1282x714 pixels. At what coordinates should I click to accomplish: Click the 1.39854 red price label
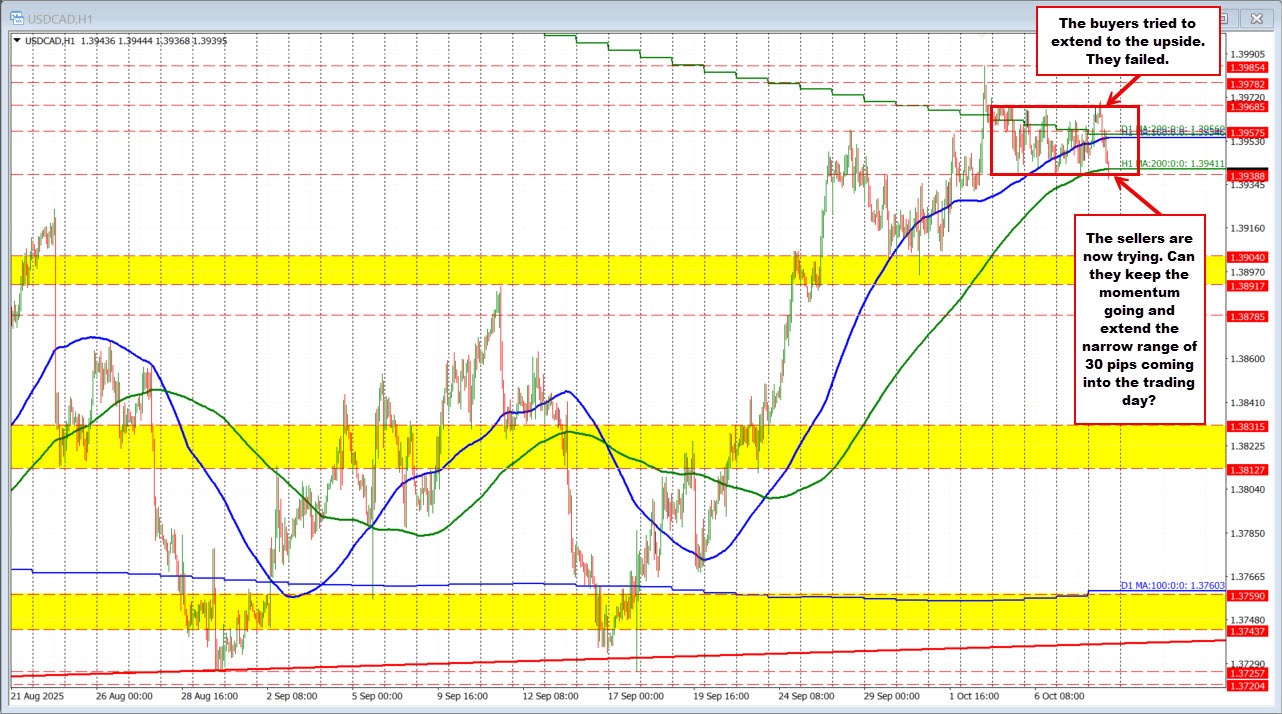(1248, 67)
